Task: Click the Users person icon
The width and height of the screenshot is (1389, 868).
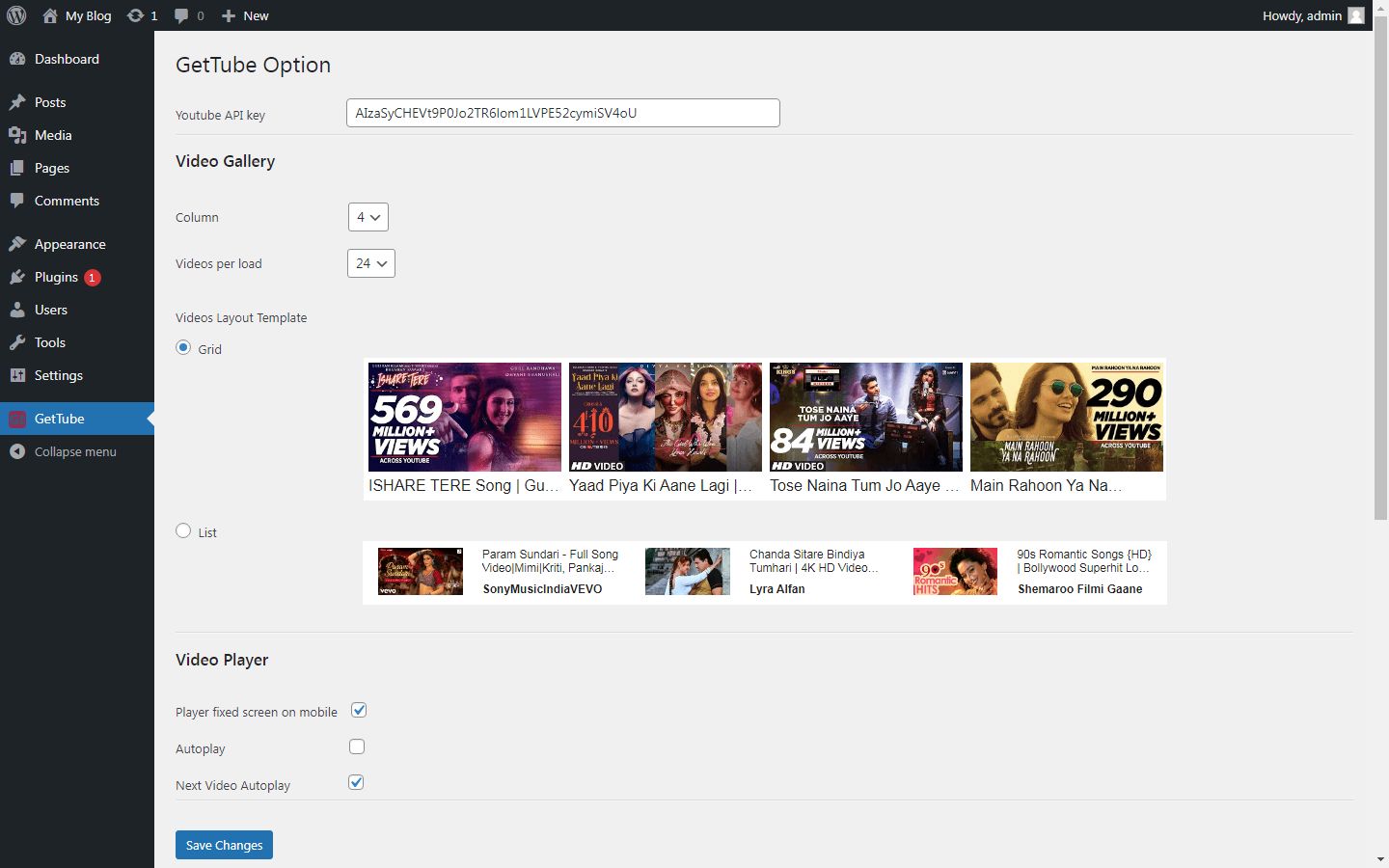Action: [x=17, y=310]
